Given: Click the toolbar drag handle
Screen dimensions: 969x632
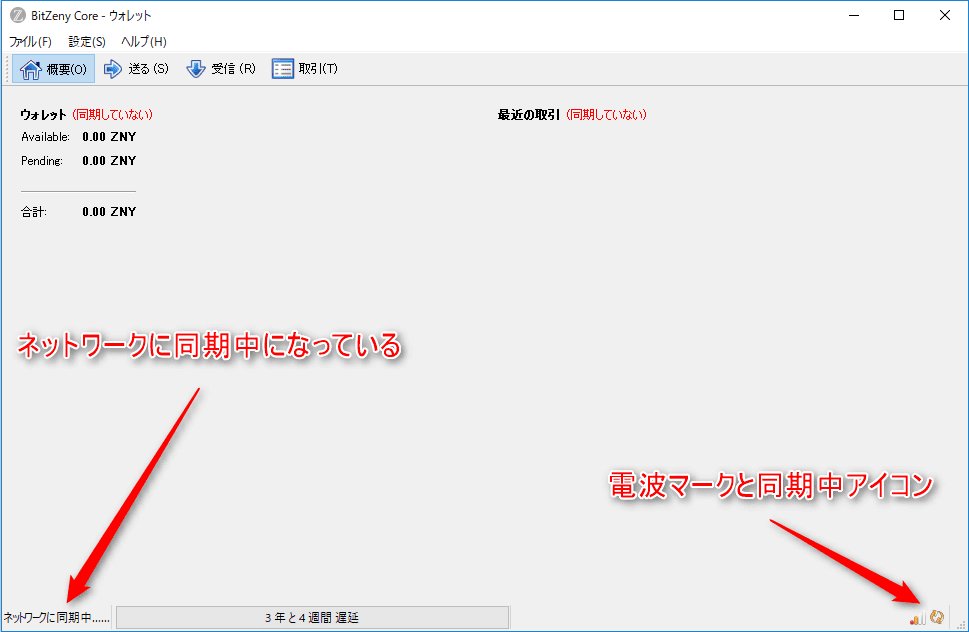Looking at the screenshot, I should (x=7, y=69).
